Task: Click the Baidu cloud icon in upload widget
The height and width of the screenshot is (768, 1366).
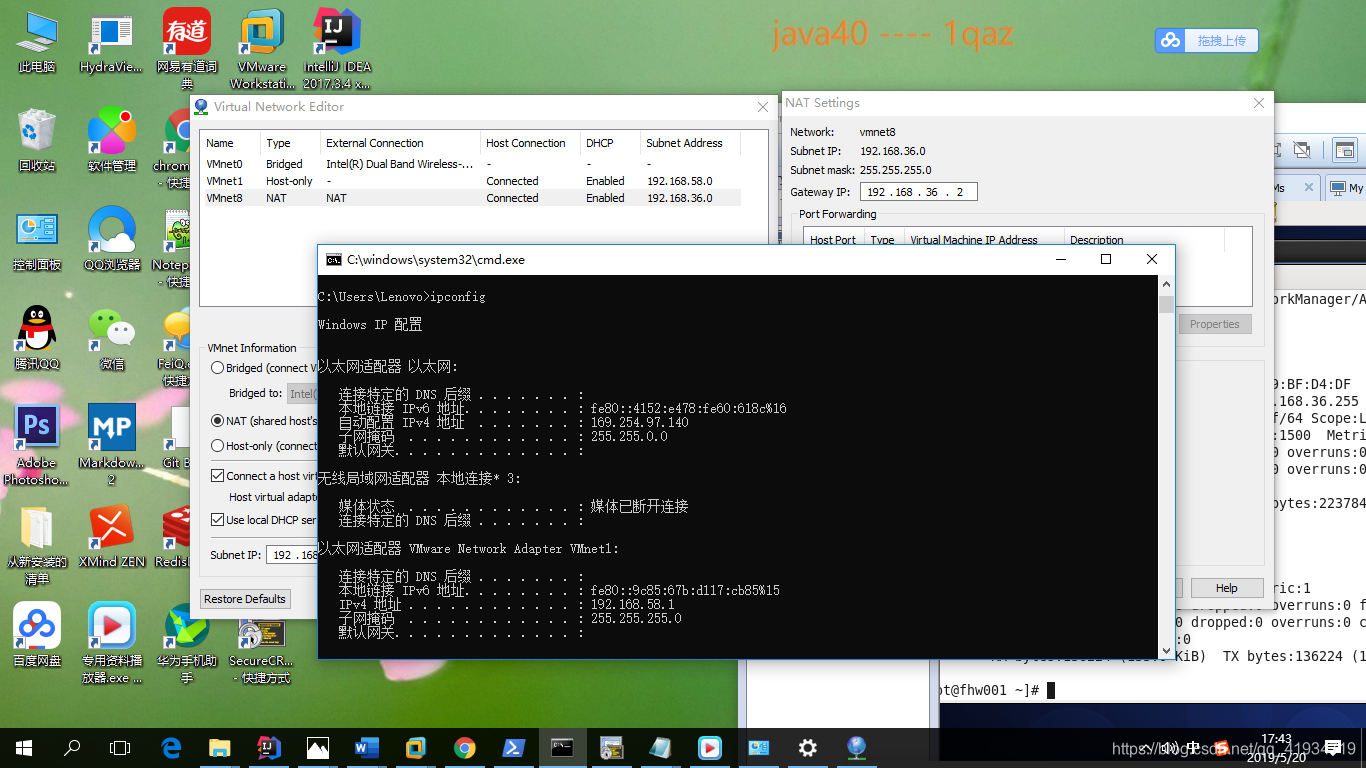Action: coord(1170,41)
